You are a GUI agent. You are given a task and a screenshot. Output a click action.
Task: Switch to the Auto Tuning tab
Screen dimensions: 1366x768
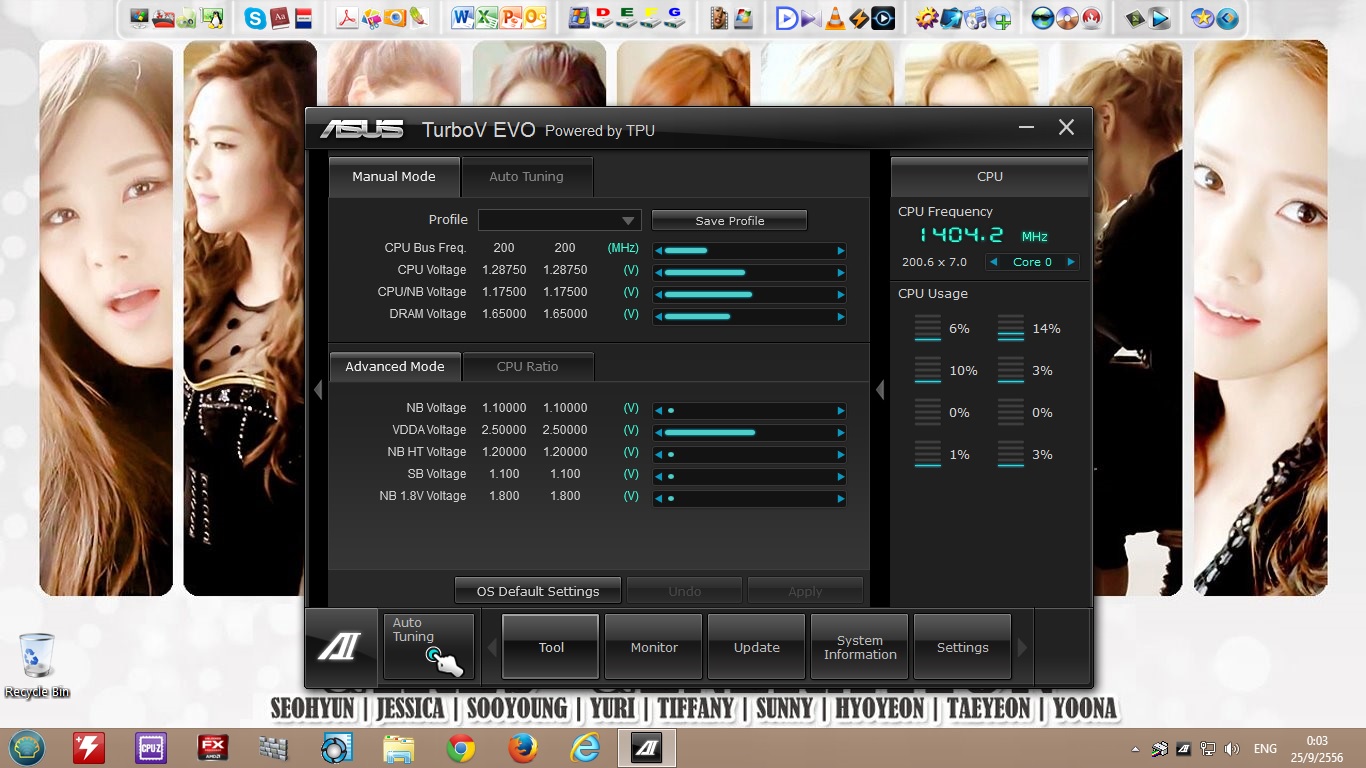tap(526, 176)
